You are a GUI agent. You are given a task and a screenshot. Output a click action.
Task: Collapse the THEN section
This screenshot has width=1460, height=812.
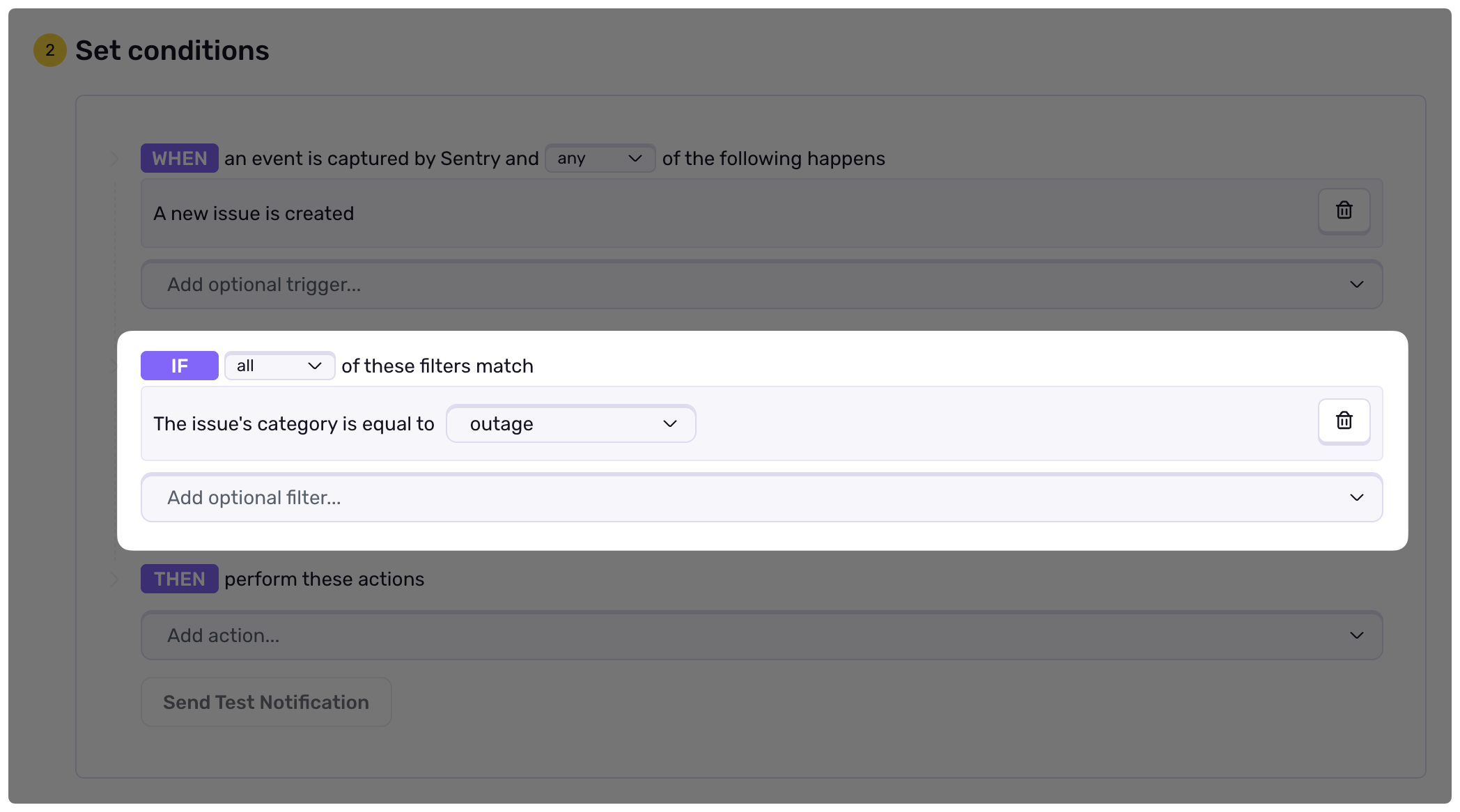114,579
